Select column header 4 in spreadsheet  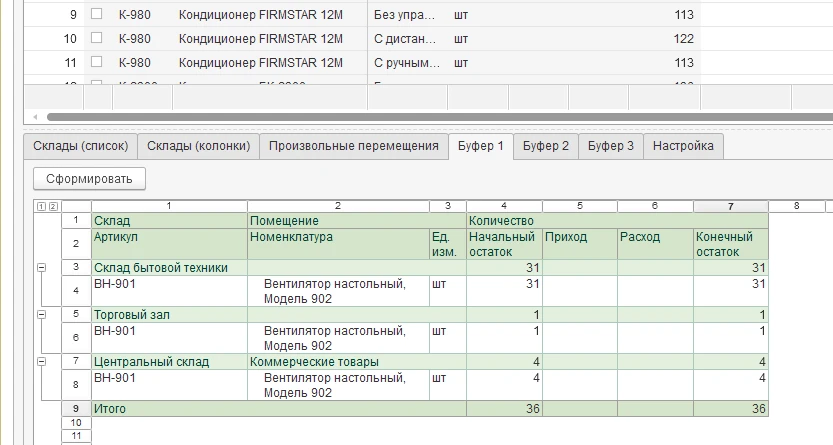504,206
